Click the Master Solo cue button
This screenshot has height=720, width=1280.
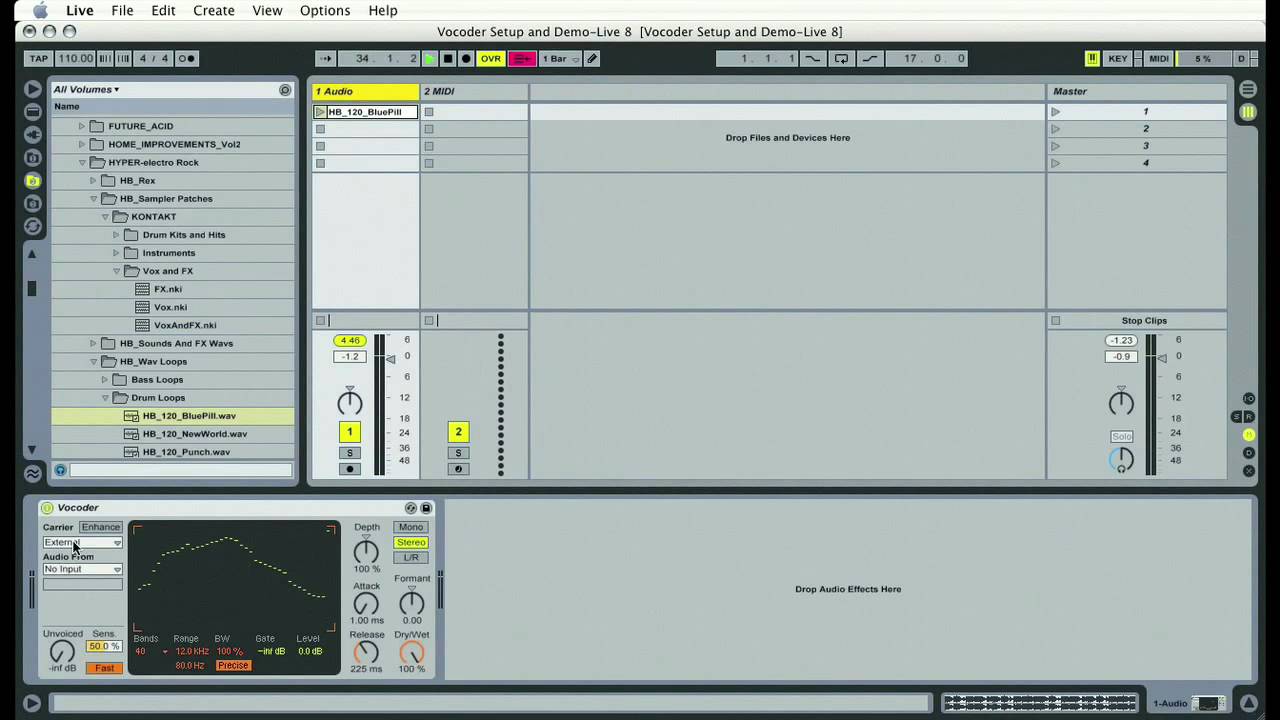[x=1121, y=437]
